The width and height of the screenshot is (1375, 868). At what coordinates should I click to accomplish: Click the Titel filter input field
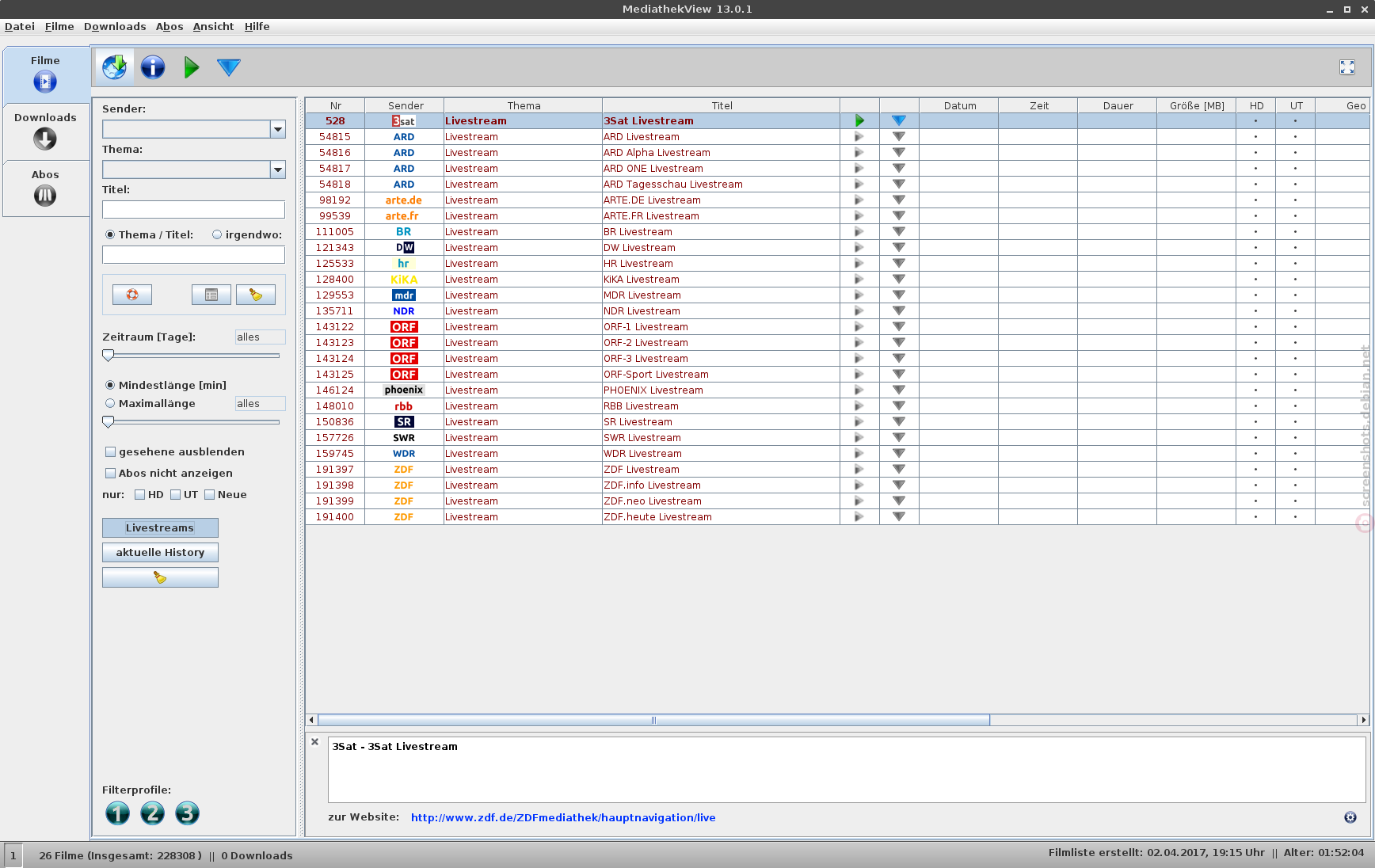point(193,209)
